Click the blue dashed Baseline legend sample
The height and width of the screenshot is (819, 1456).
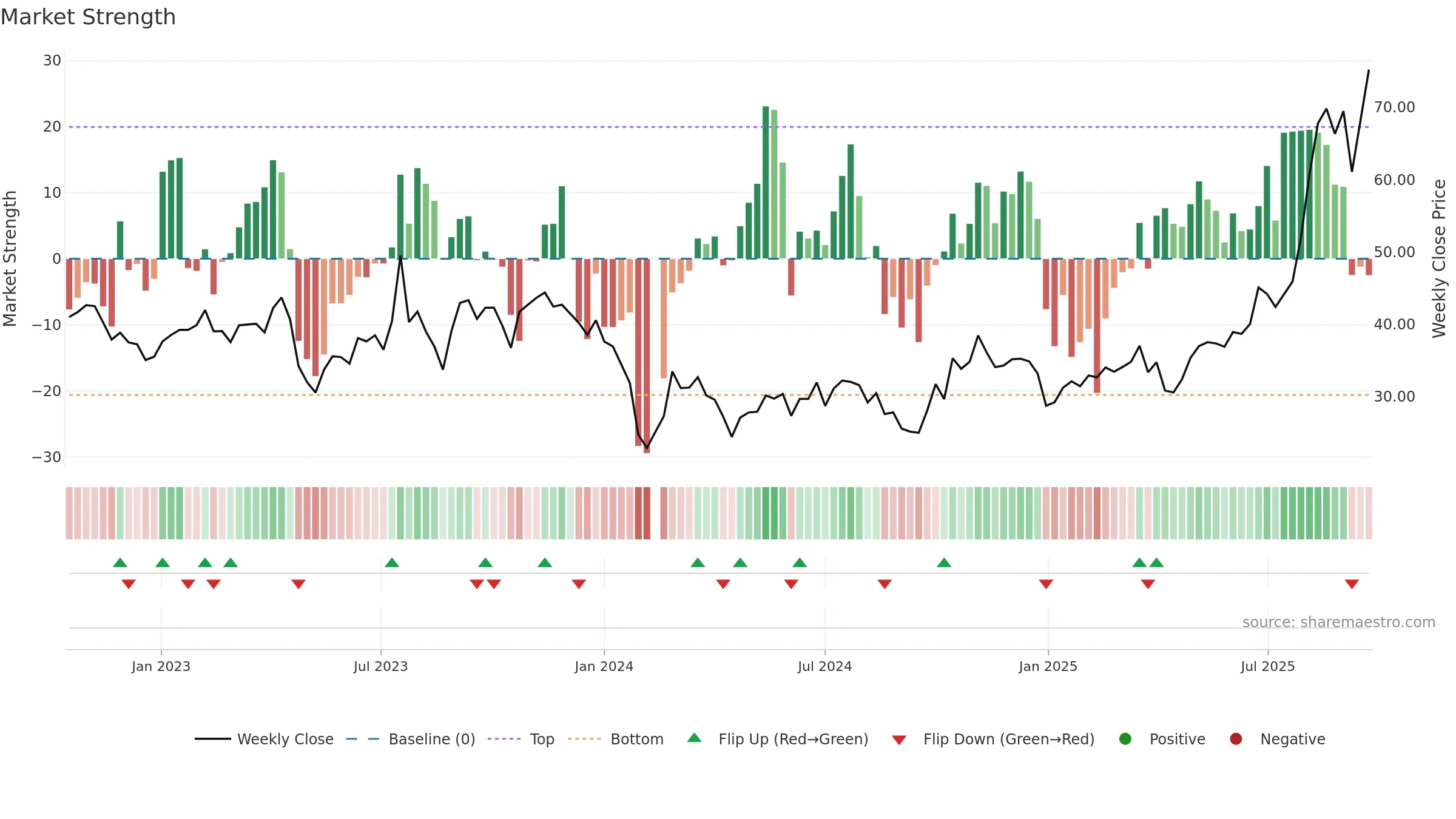click(362, 739)
